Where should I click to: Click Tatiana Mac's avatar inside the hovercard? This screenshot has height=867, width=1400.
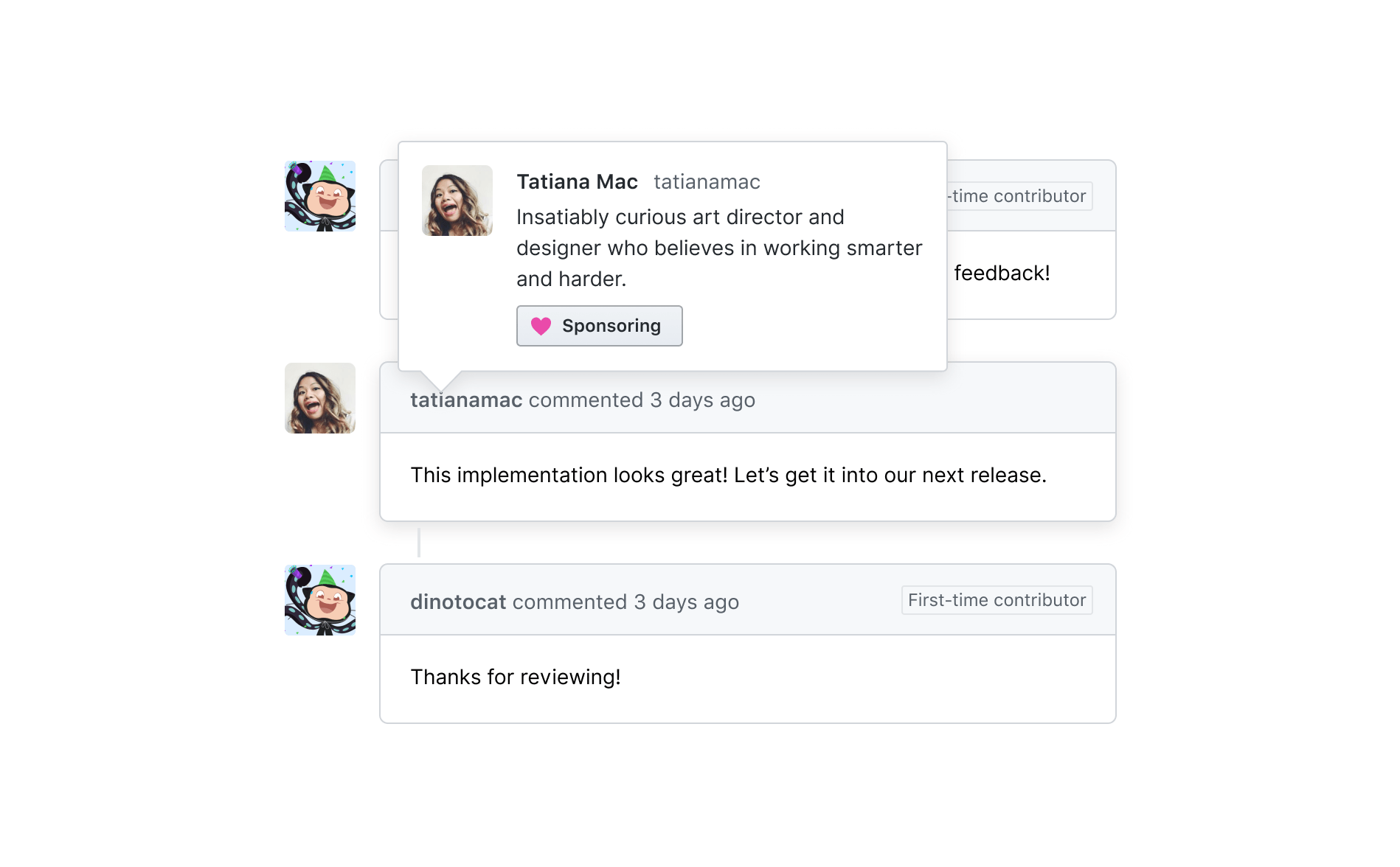tap(457, 201)
